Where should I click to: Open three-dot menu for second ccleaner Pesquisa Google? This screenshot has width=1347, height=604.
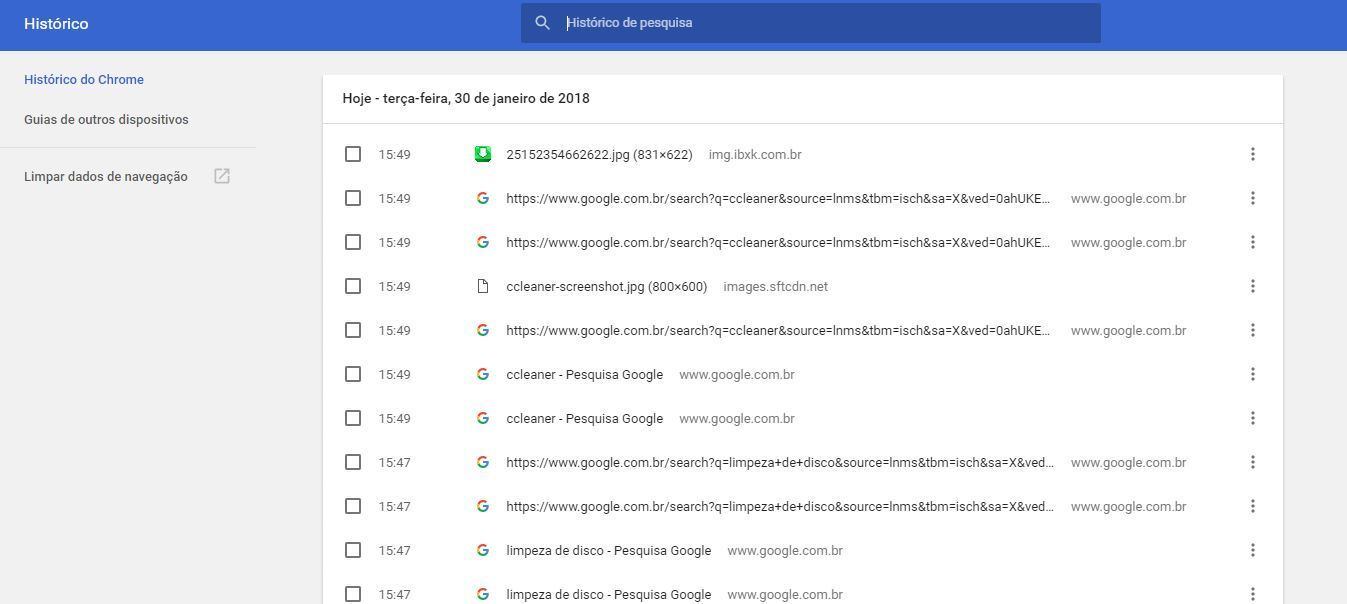[x=1252, y=418]
